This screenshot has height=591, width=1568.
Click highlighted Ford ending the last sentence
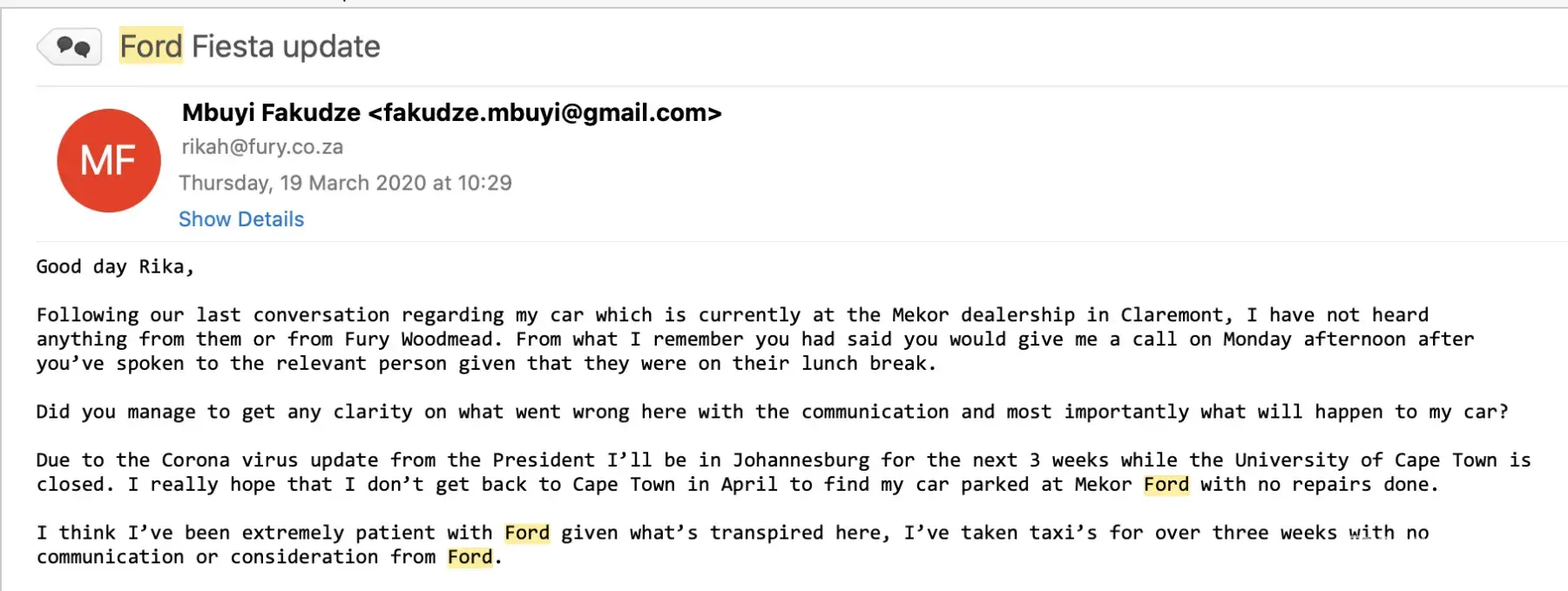coord(470,557)
